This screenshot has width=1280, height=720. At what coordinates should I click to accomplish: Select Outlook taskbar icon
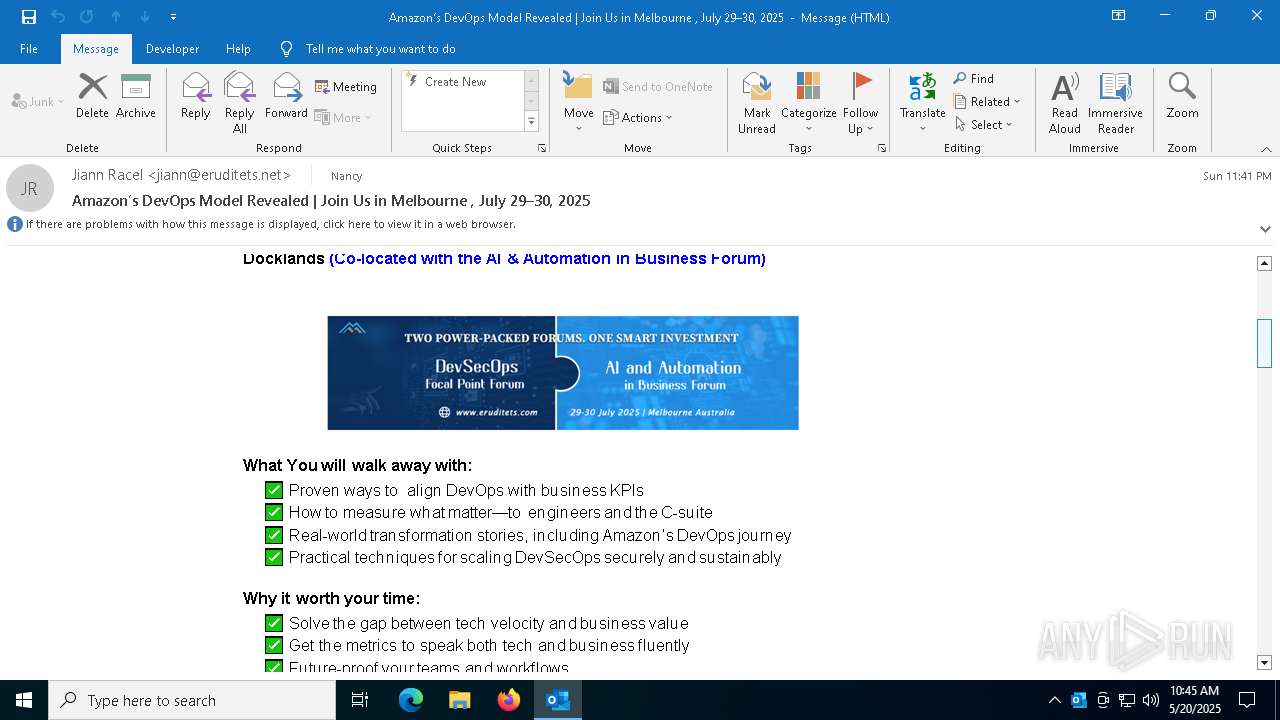pyautogui.click(x=558, y=700)
